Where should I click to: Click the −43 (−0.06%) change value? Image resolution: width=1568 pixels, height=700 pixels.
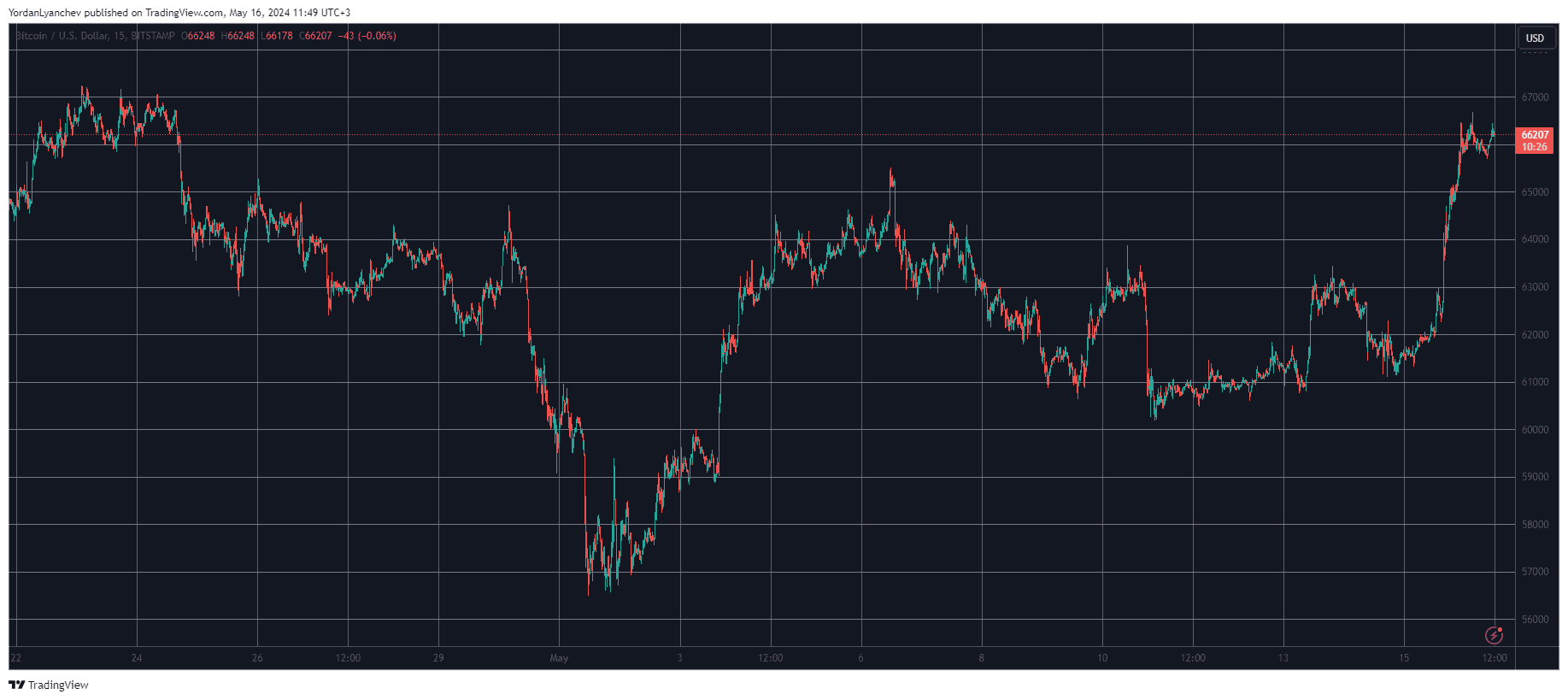pyautogui.click(x=367, y=36)
